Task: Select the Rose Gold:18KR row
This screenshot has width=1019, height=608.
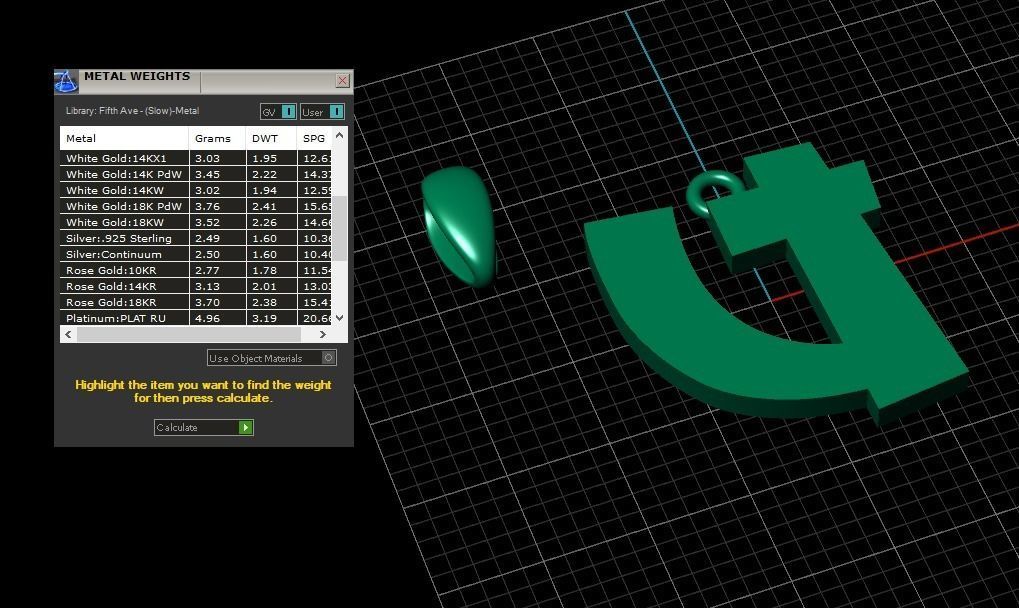Action: click(x=196, y=302)
